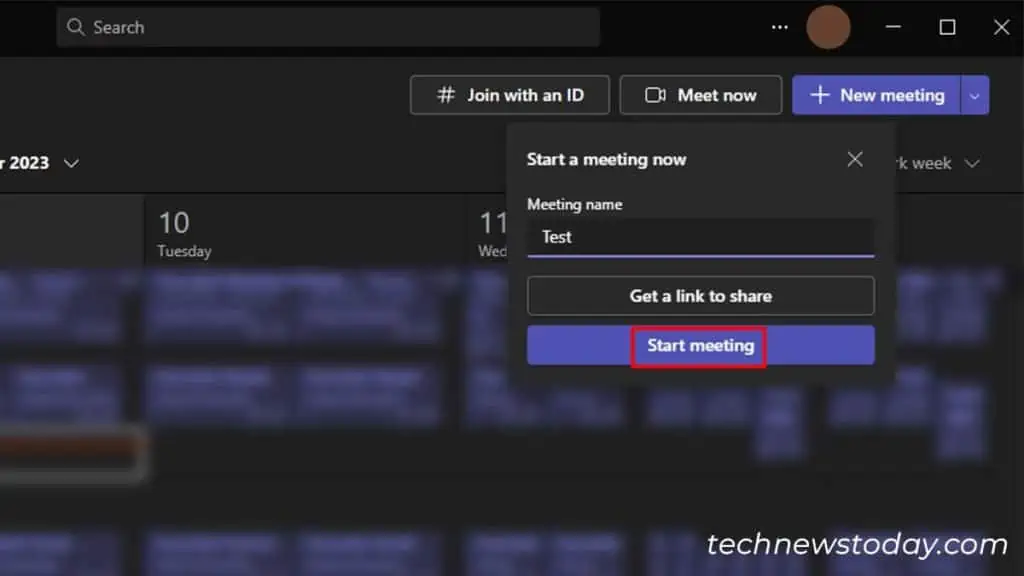1024x576 pixels.
Task: Edit the Meeting name field containing Test
Action: point(700,238)
